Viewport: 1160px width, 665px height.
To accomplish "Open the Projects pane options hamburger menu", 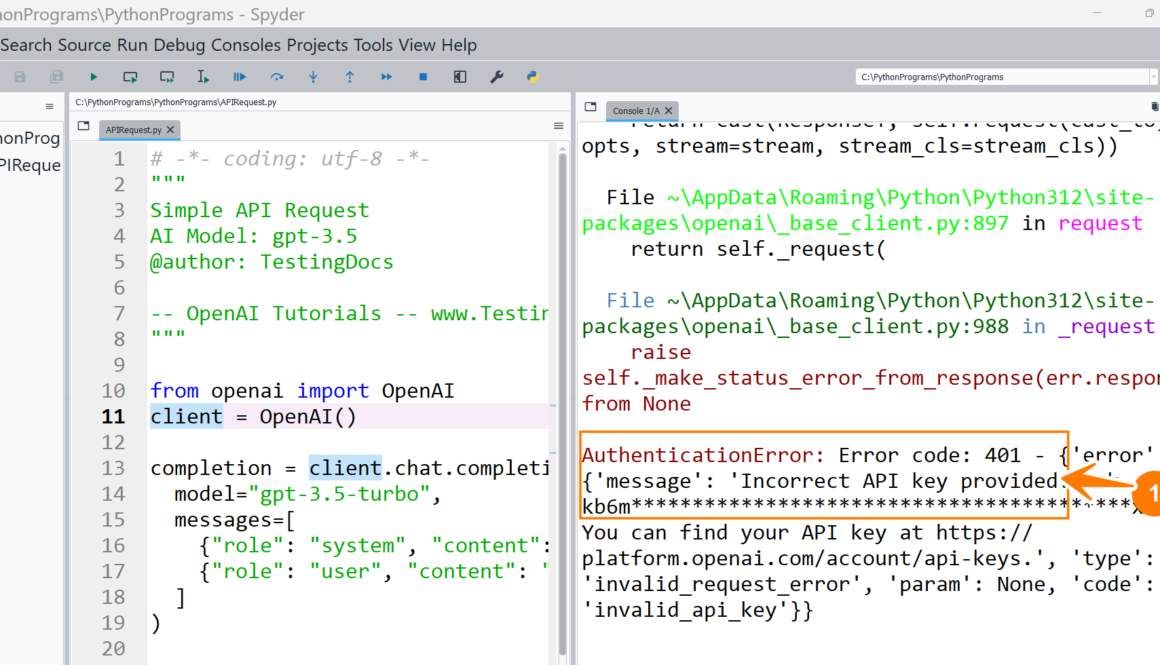I will pyautogui.click(x=49, y=106).
